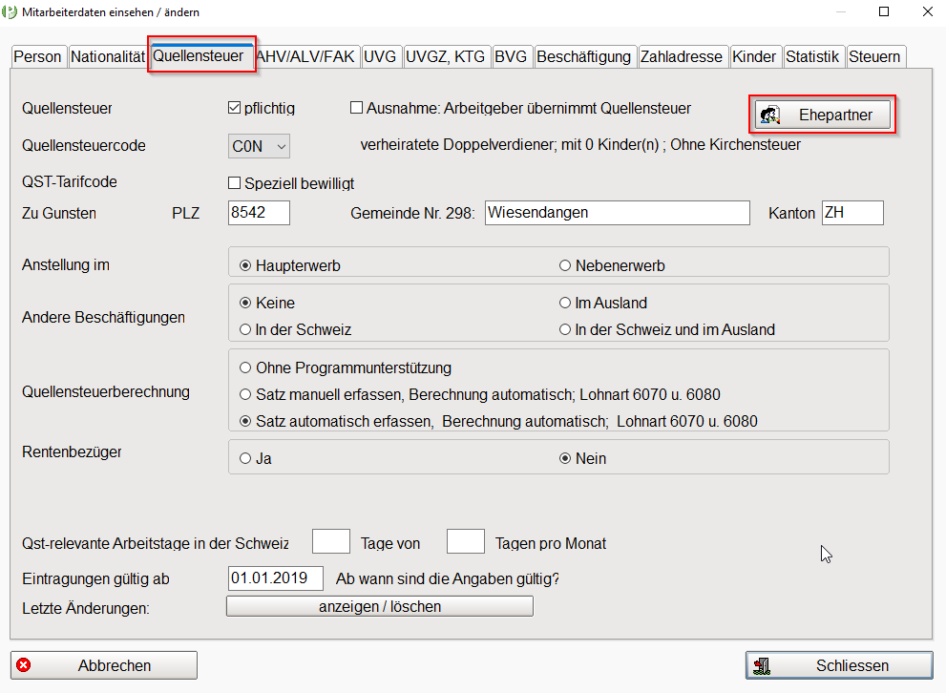The height and width of the screenshot is (693, 946).
Task: Select Haupterwerb radio option
Action: [246, 265]
